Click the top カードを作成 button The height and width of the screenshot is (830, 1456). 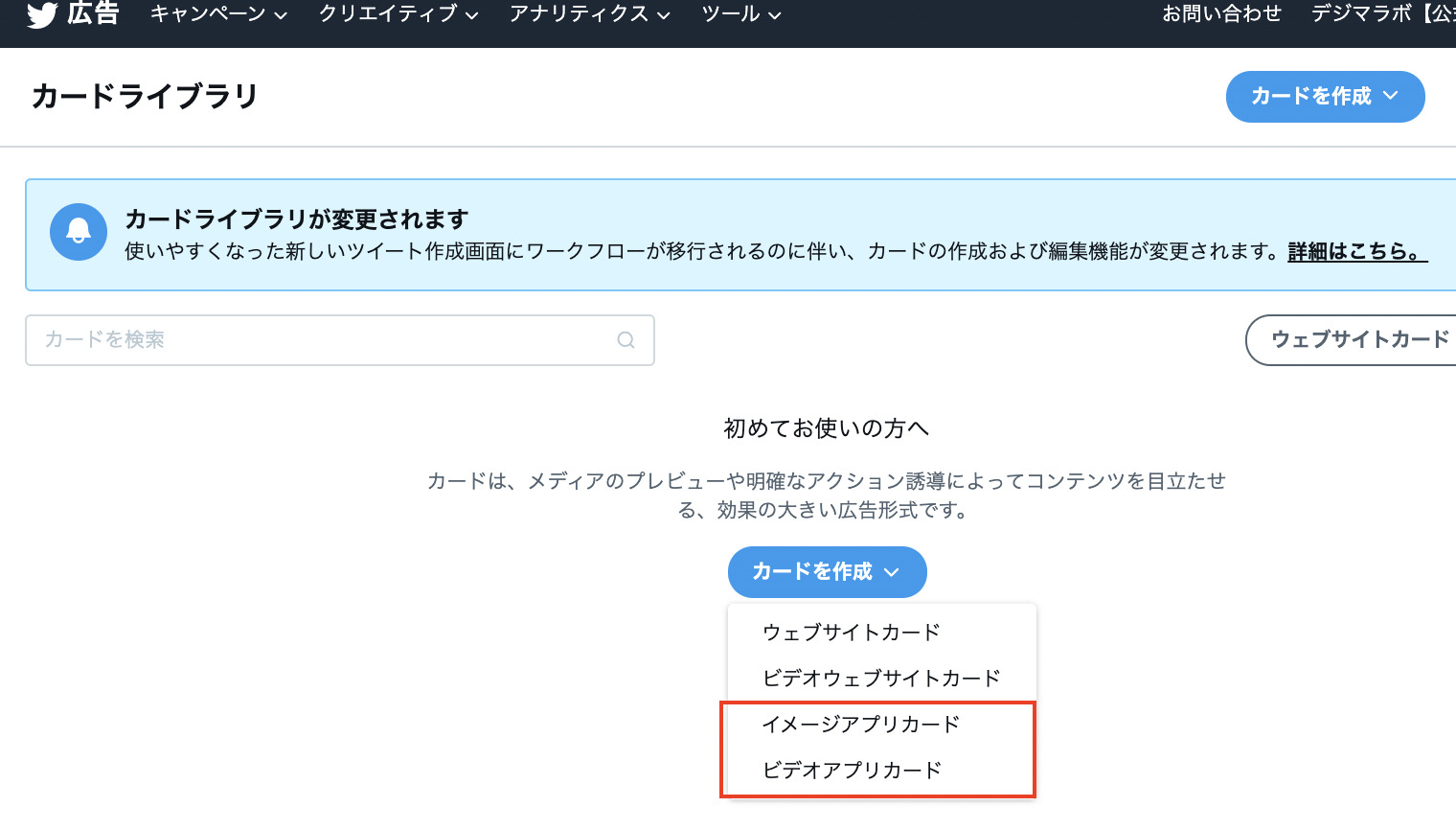[x=1325, y=96]
